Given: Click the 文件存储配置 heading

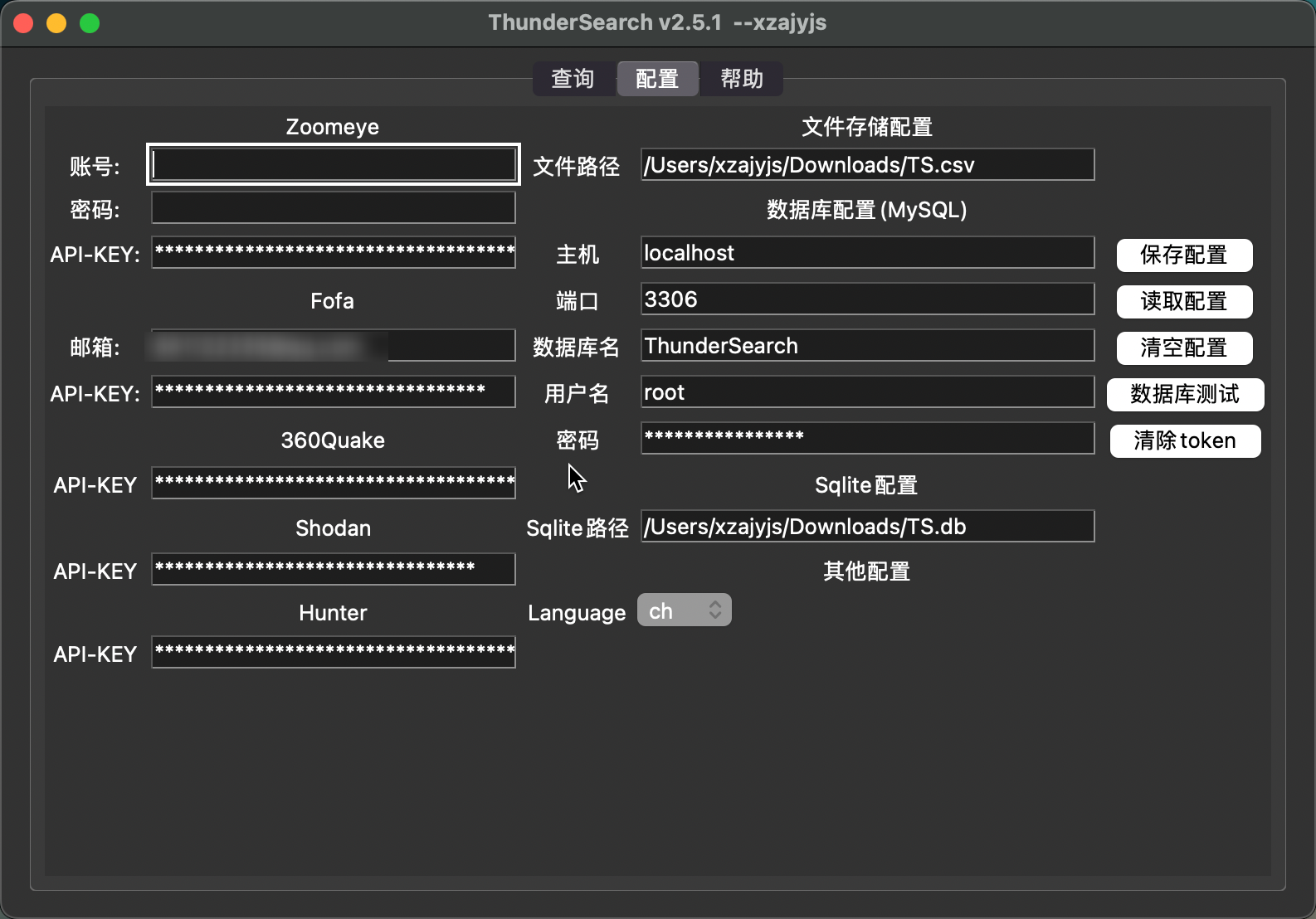Looking at the screenshot, I should pyautogui.click(x=867, y=127).
